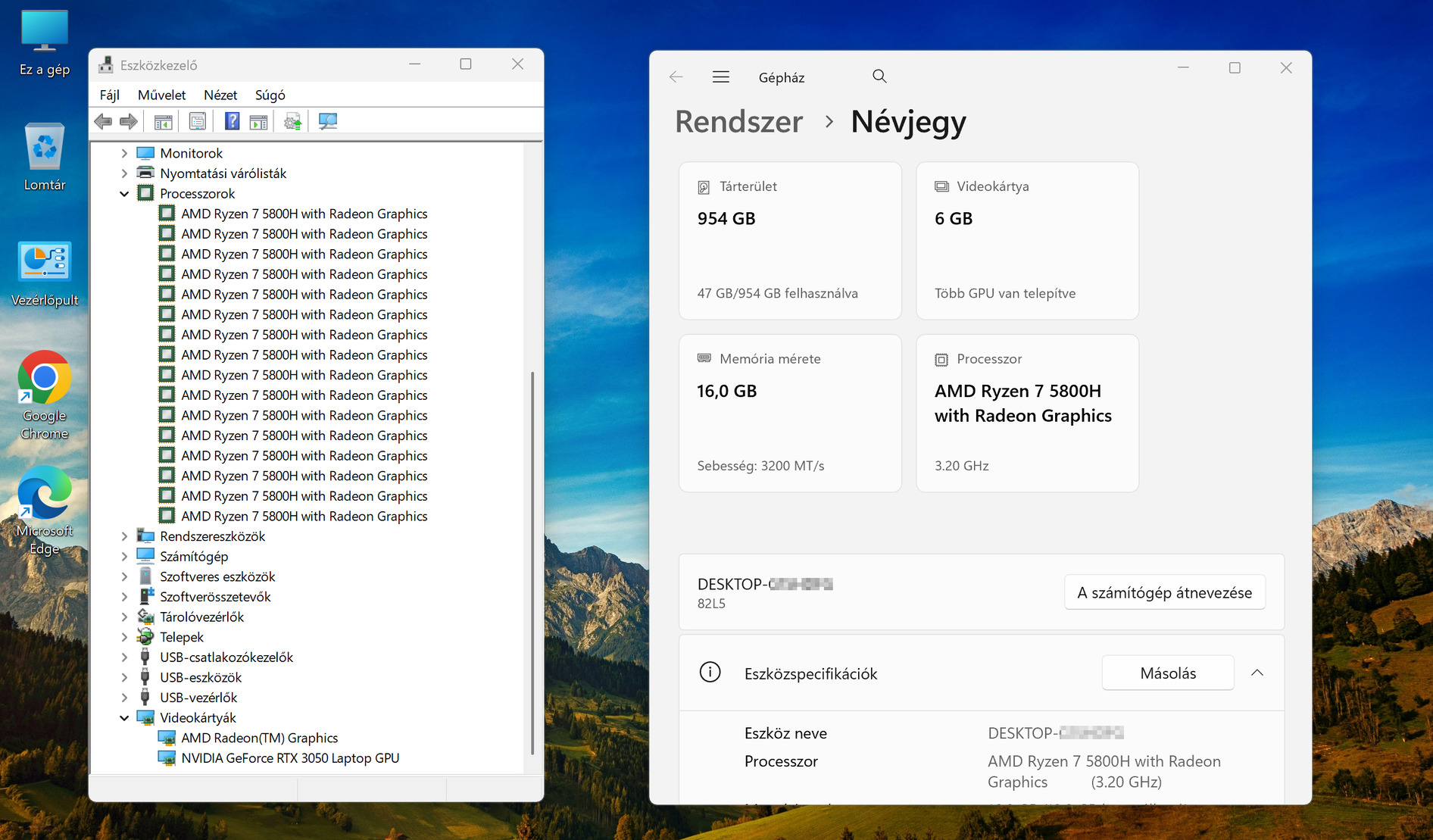1433x840 pixels.
Task: Click the info icon beside Eszközspecifikációk
Action: (710, 673)
